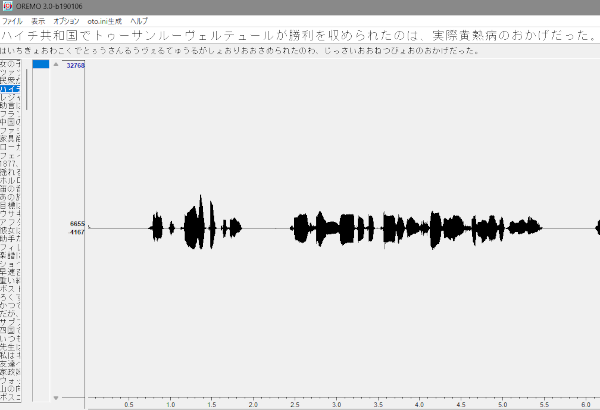This screenshot has width=600, height=410.
Task: Click the 1.5 mark on the time axis
Action: click(x=212, y=405)
